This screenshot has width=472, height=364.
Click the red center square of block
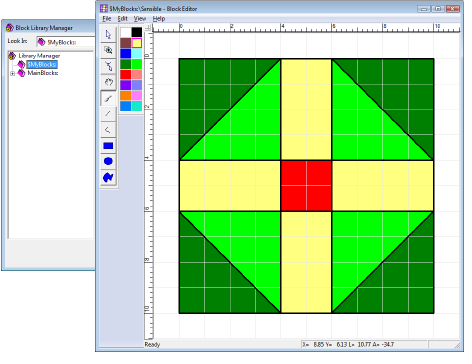coord(306,186)
